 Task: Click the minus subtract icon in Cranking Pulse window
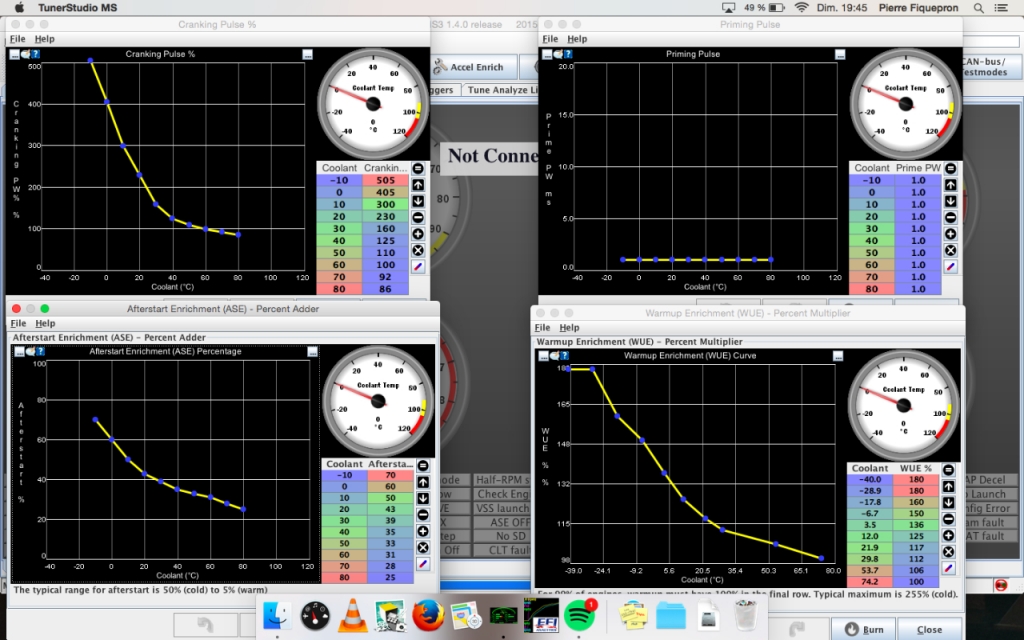point(418,217)
